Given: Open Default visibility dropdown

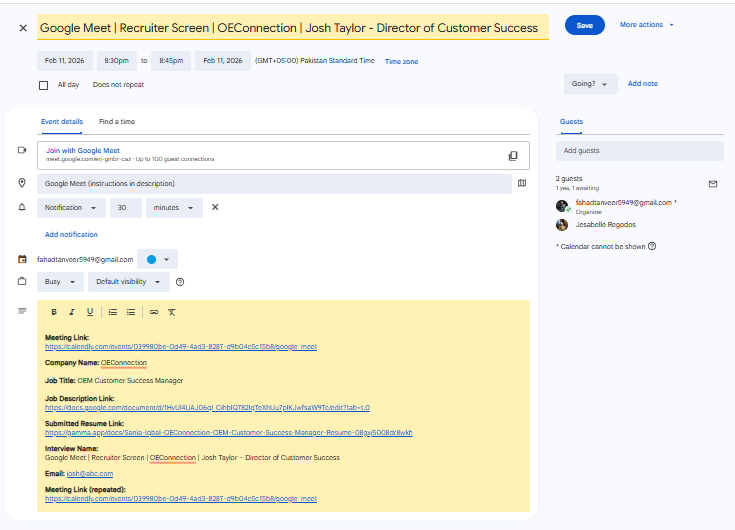Looking at the screenshot, I should (x=129, y=282).
